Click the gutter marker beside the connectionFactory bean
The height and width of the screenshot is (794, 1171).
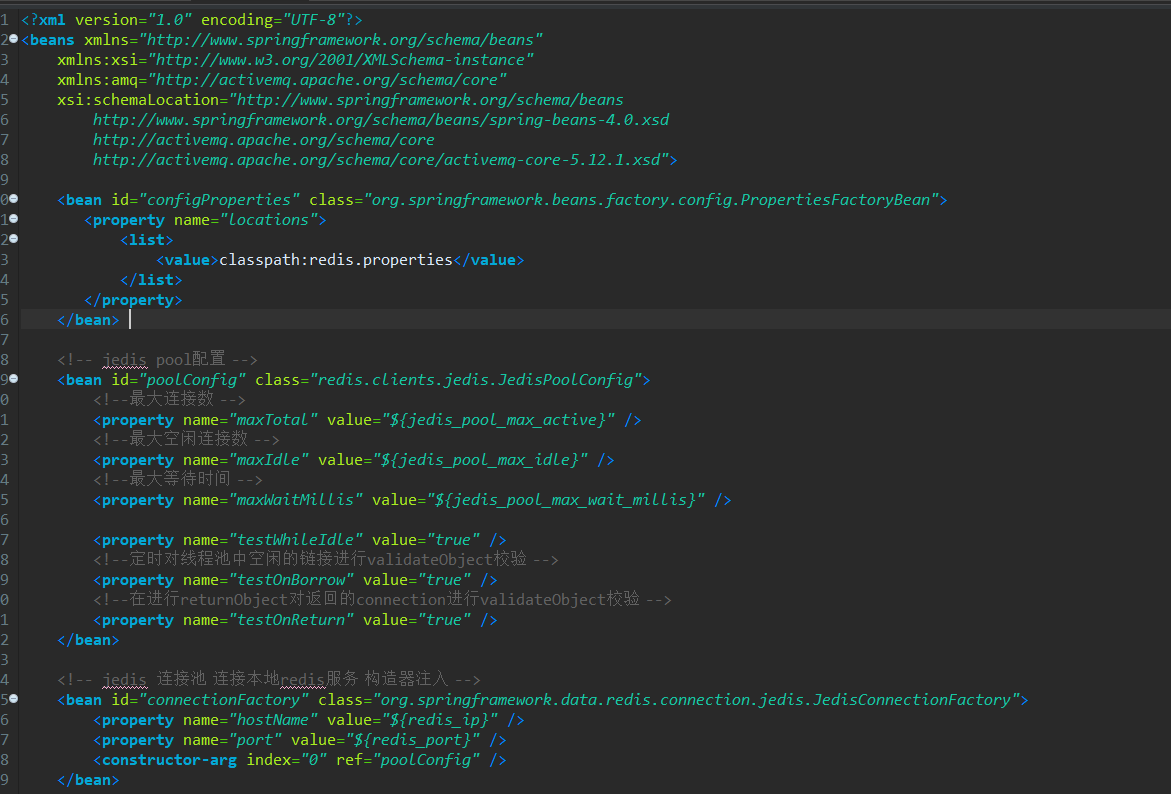13,699
